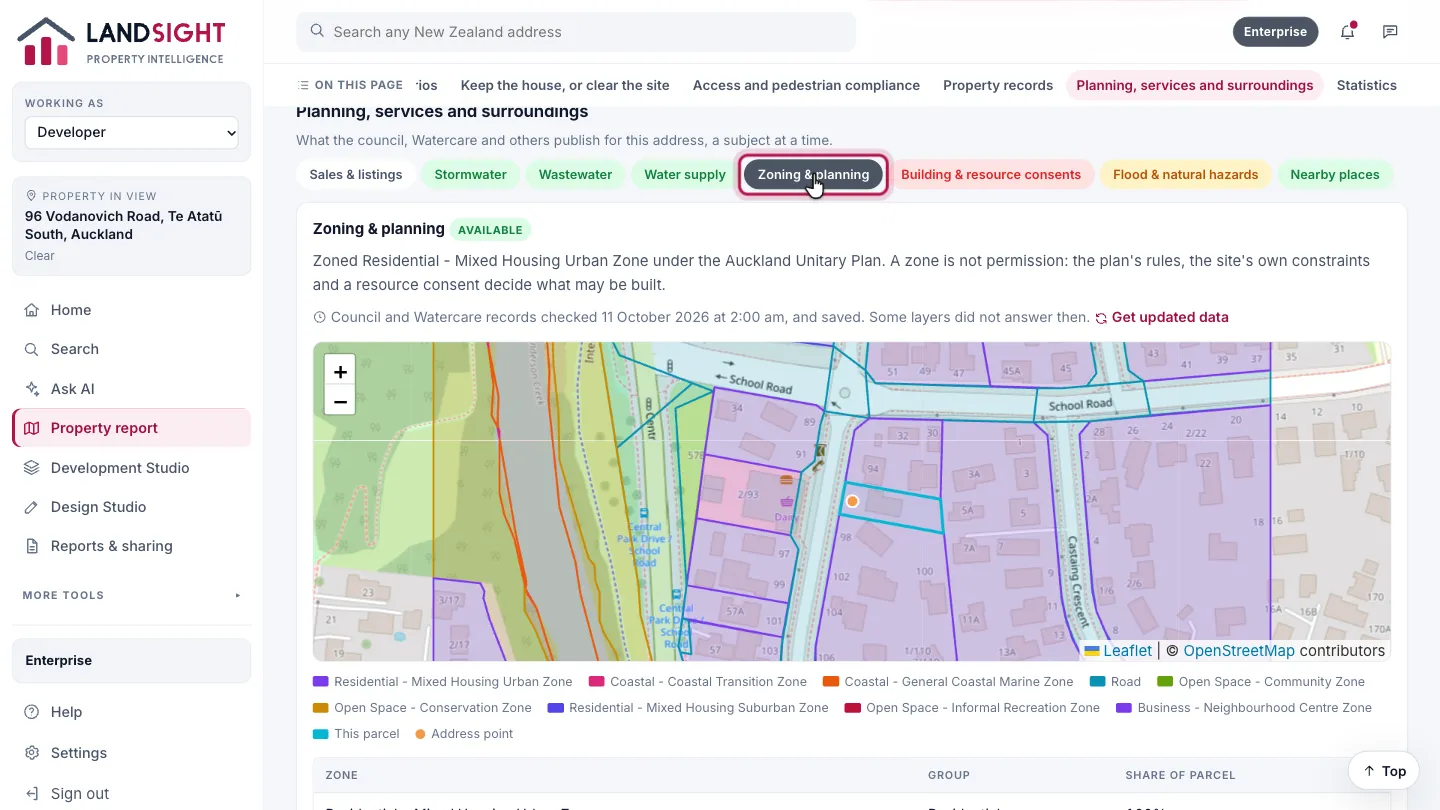The image size is (1440, 810).
Task: Click the LandSight logo
Action: click(121, 42)
